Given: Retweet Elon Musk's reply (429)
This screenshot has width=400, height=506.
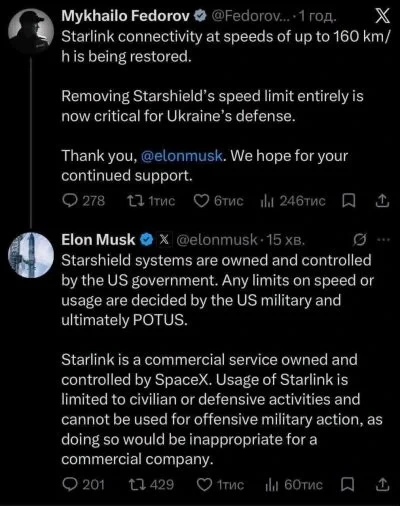Looking at the screenshot, I should coord(151,485).
